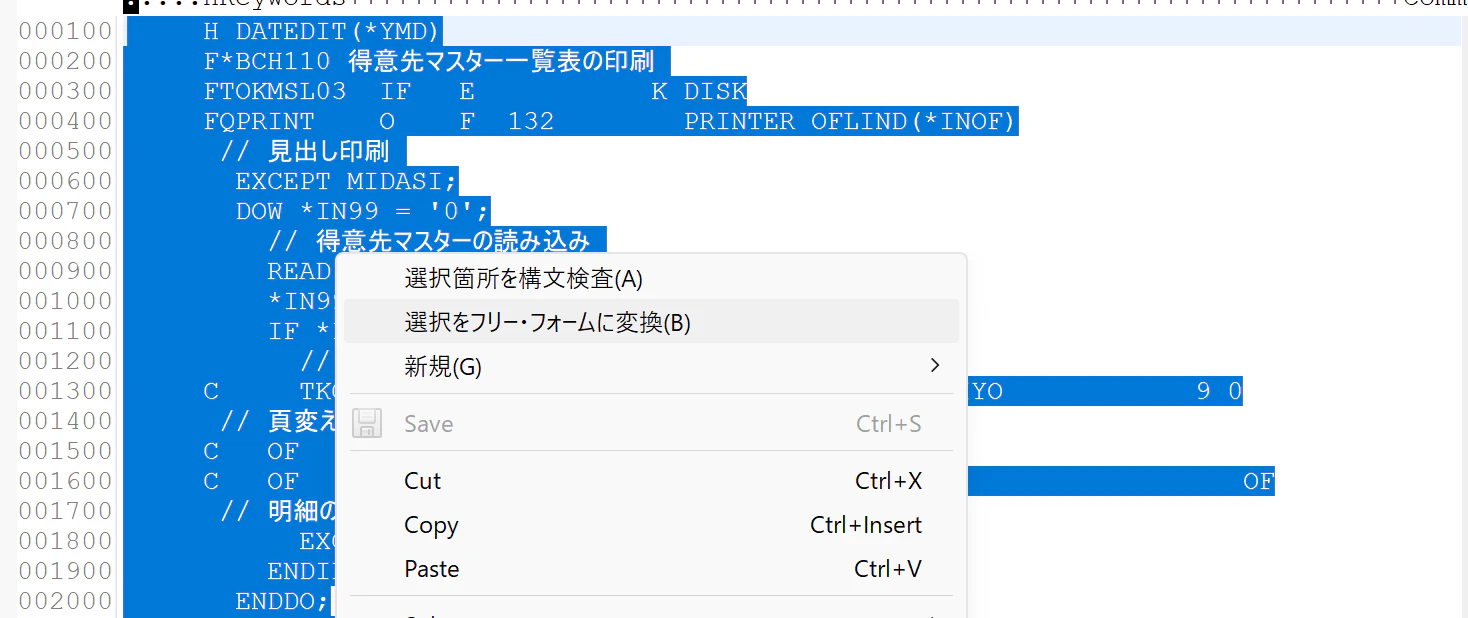This screenshot has width=1468, height=618.
Task: Click line number 002000
Action: [x=65, y=601]
